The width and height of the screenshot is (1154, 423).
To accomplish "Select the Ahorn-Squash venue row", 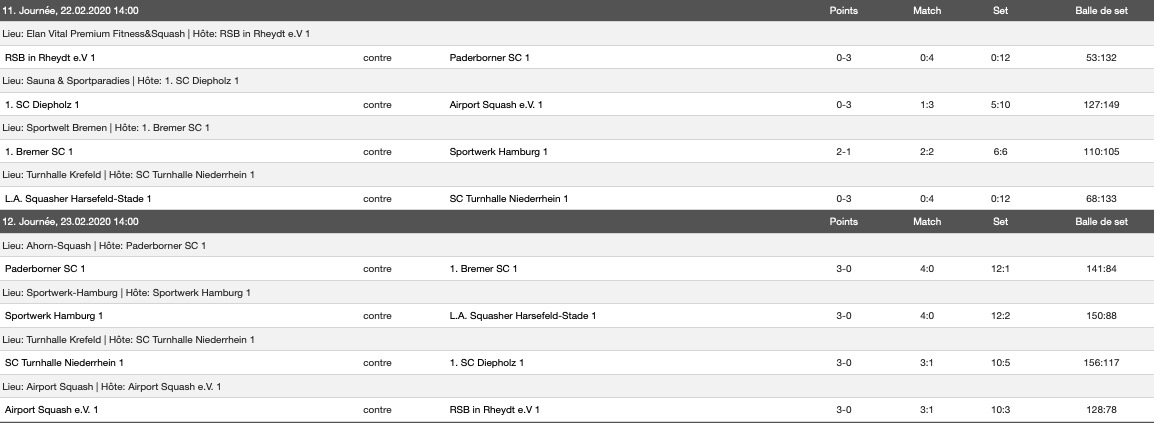I will (105, 246).
